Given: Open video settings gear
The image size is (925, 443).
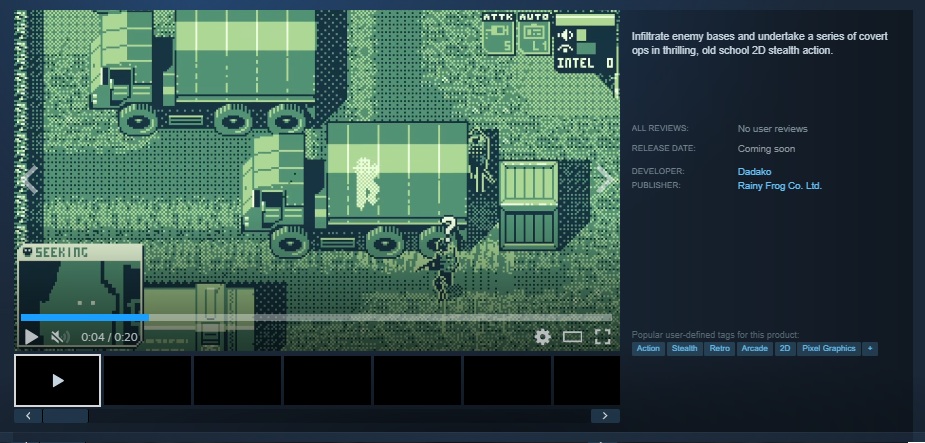Looking at the screenshot, I should [x=542, y=337].
